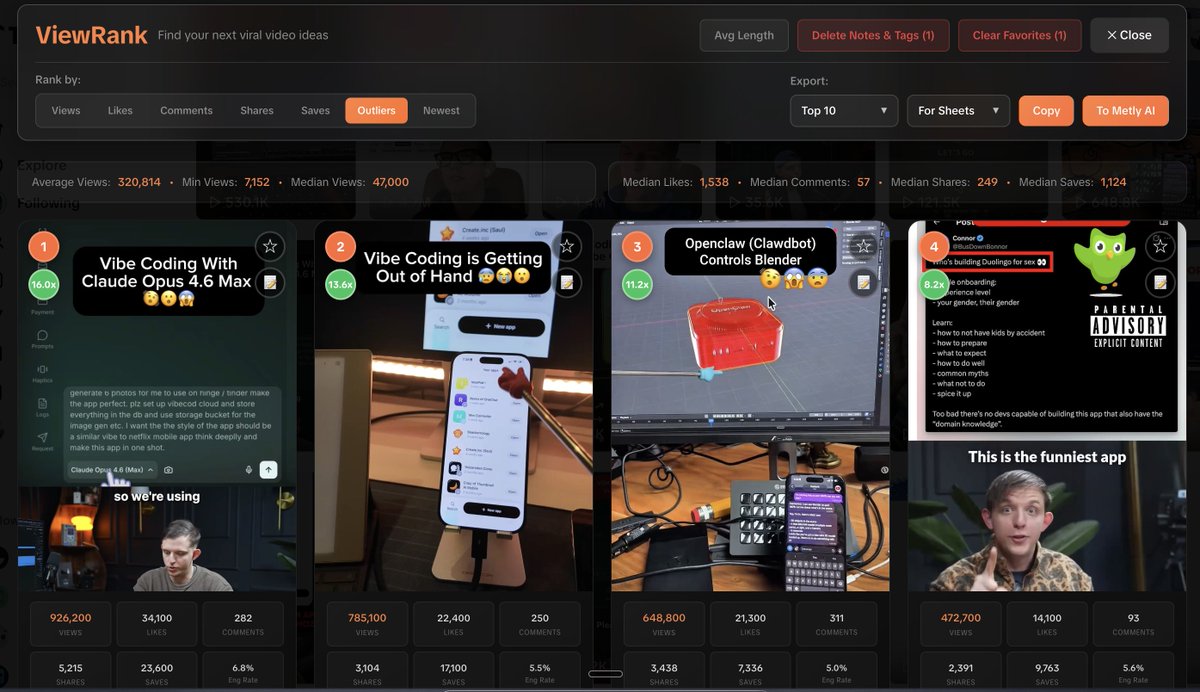Send results To Metly AI

pos(1125,111)
